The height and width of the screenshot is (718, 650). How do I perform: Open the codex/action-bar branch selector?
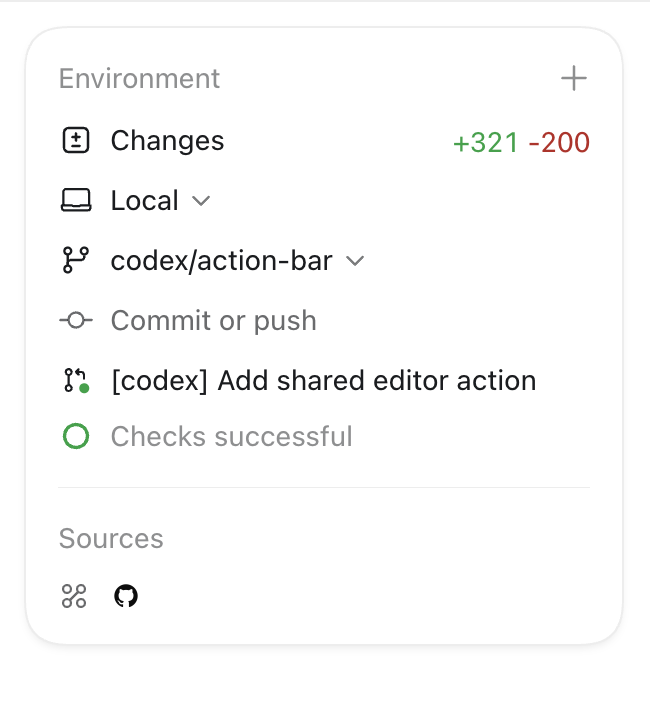click(x=237, y=261)
